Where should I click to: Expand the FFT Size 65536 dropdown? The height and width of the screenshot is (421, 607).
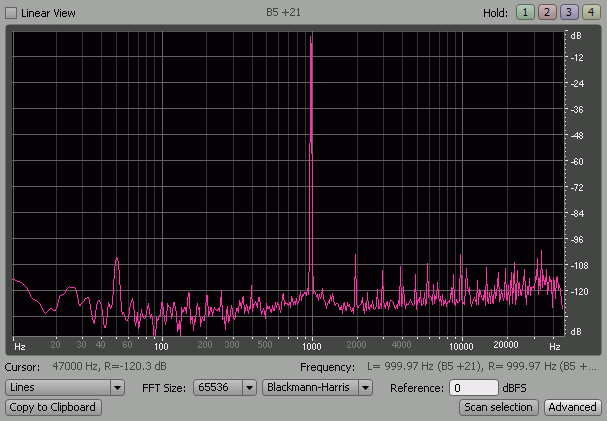pyautogui.click(x=225, y=387)
